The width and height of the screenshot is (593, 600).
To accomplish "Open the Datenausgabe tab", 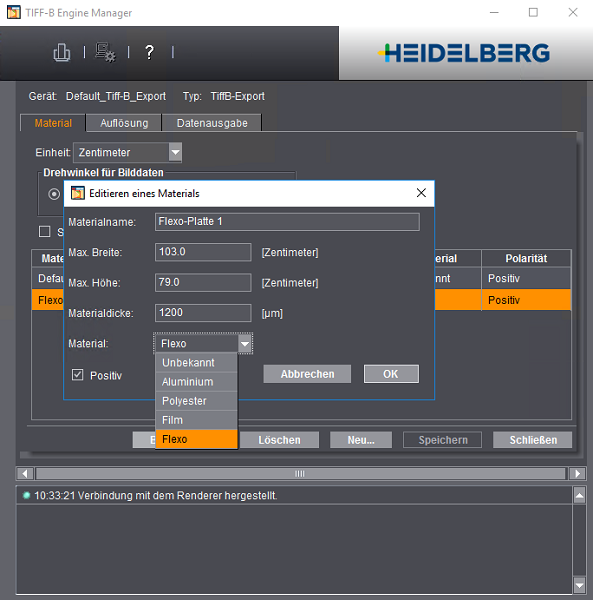I will click(212, 123).
